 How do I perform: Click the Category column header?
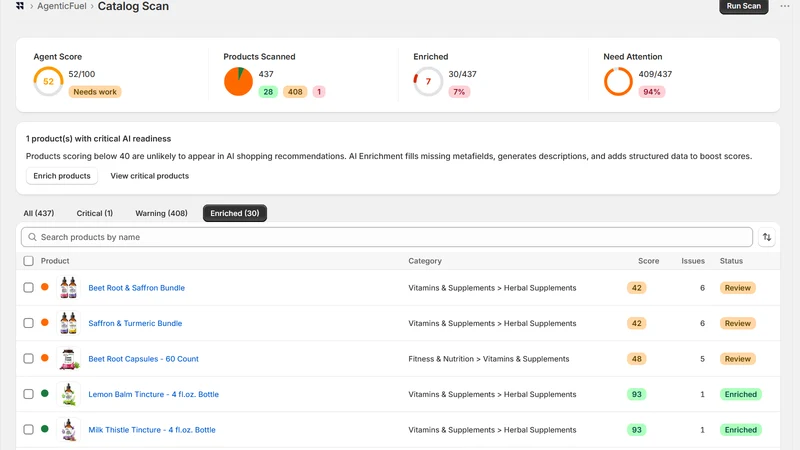click(425, 261)
